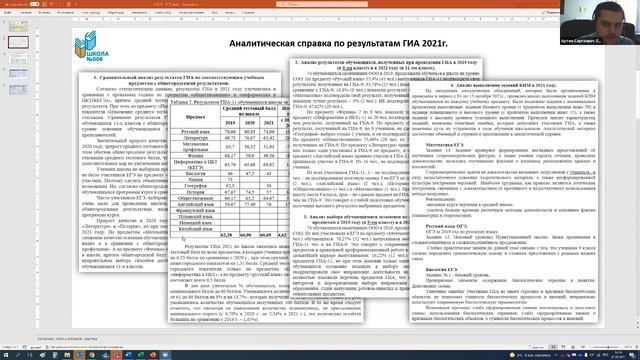
Task: Switch to the Вставка ribbon tab
Action: [x=44, y=13]
